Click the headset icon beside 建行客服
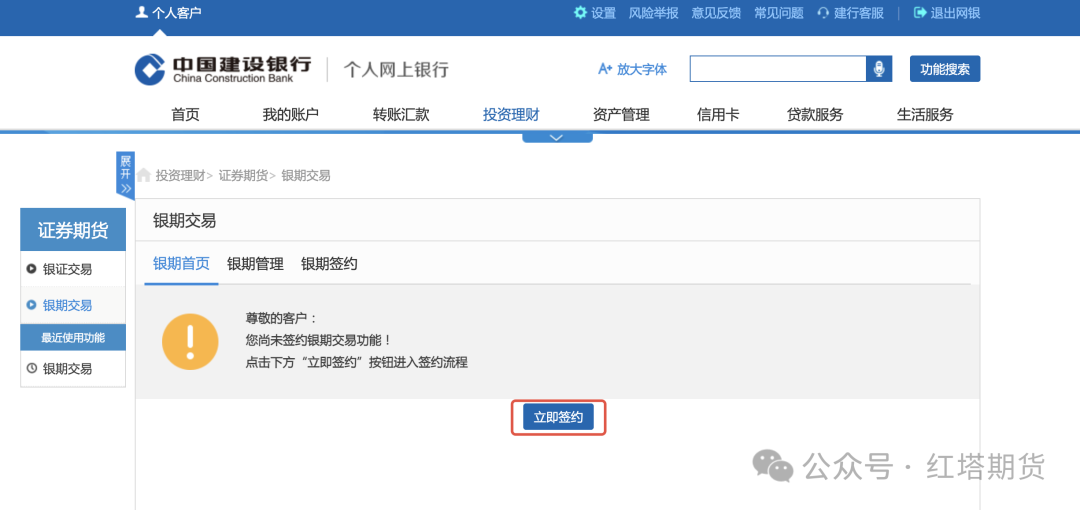 [822, 12]
